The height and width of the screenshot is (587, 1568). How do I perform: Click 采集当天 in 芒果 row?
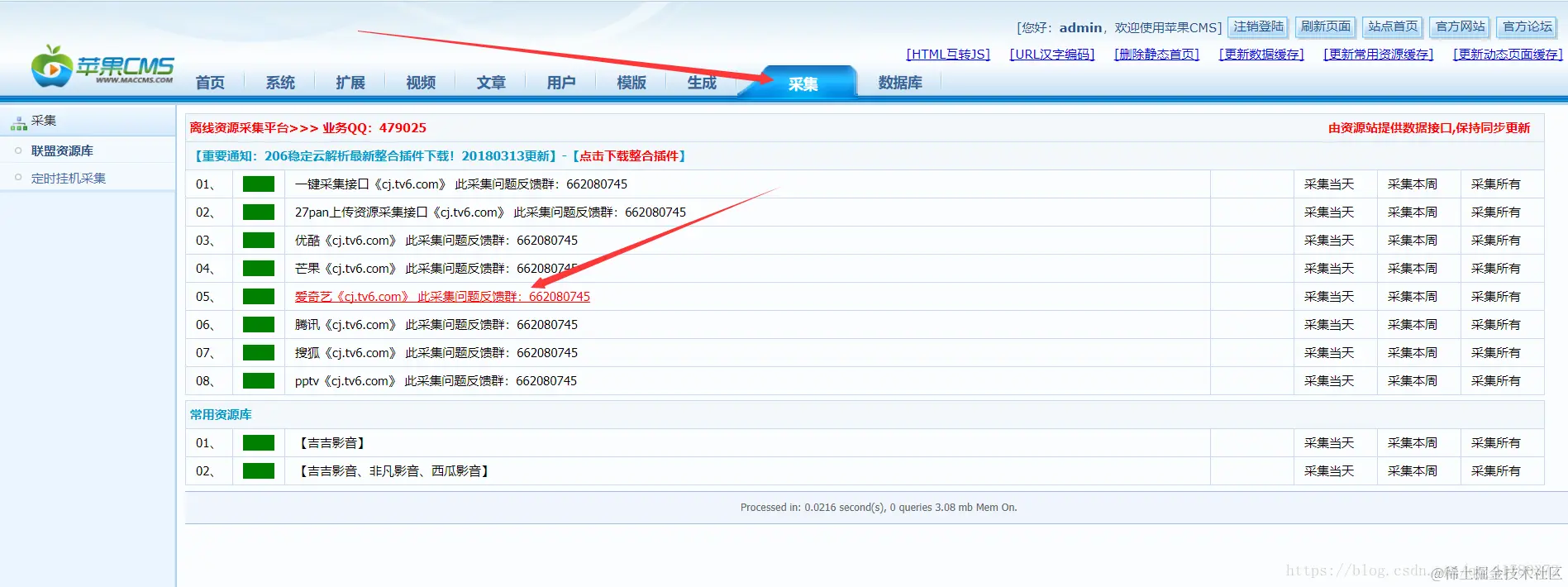1329,268
